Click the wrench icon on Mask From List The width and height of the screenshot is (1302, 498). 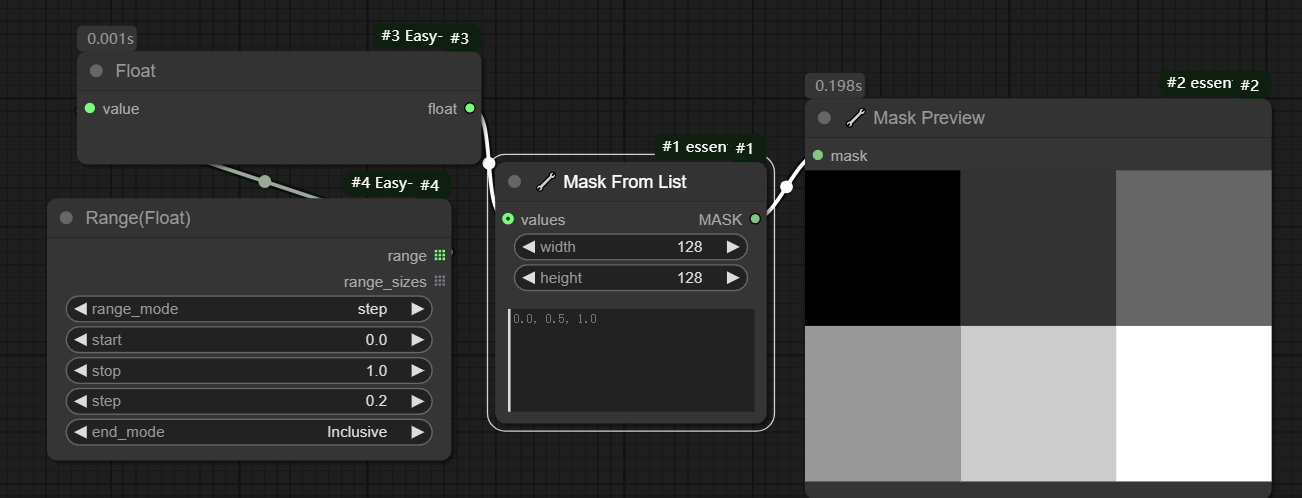545,182
